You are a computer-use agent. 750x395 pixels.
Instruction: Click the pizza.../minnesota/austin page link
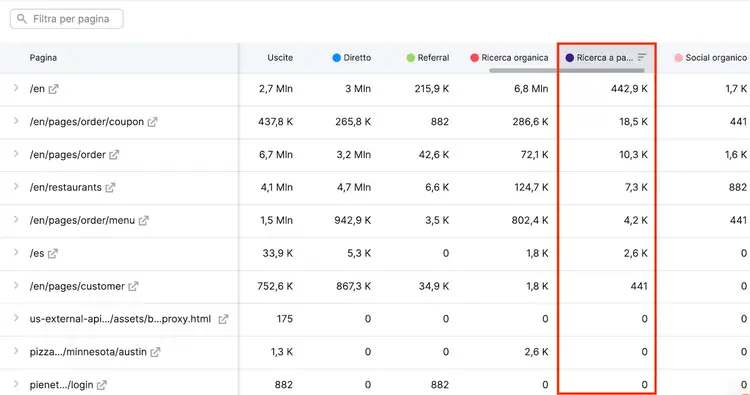[x=88, y=352]
